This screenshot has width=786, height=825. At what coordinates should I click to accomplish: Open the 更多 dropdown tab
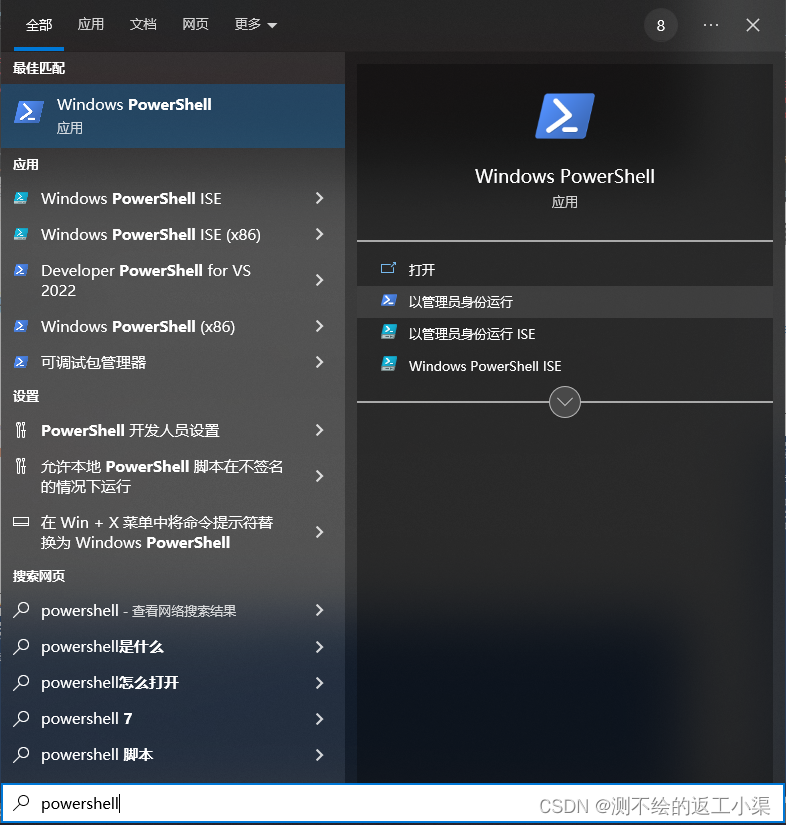click(x=255, y=24)
